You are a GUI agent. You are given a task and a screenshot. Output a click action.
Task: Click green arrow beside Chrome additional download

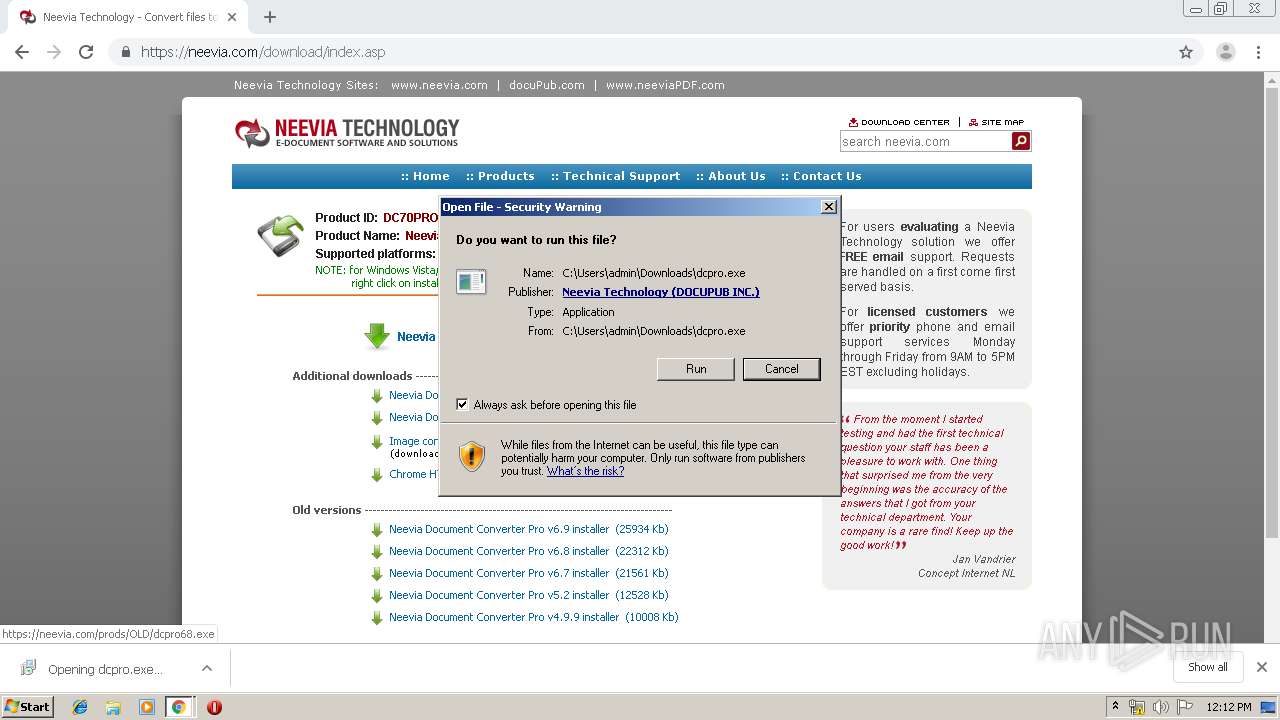pos(377,475)
